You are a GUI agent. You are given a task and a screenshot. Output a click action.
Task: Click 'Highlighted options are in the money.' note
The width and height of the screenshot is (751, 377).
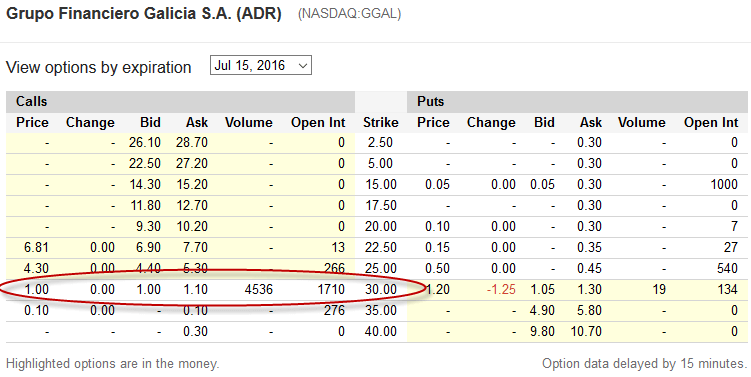113,364
